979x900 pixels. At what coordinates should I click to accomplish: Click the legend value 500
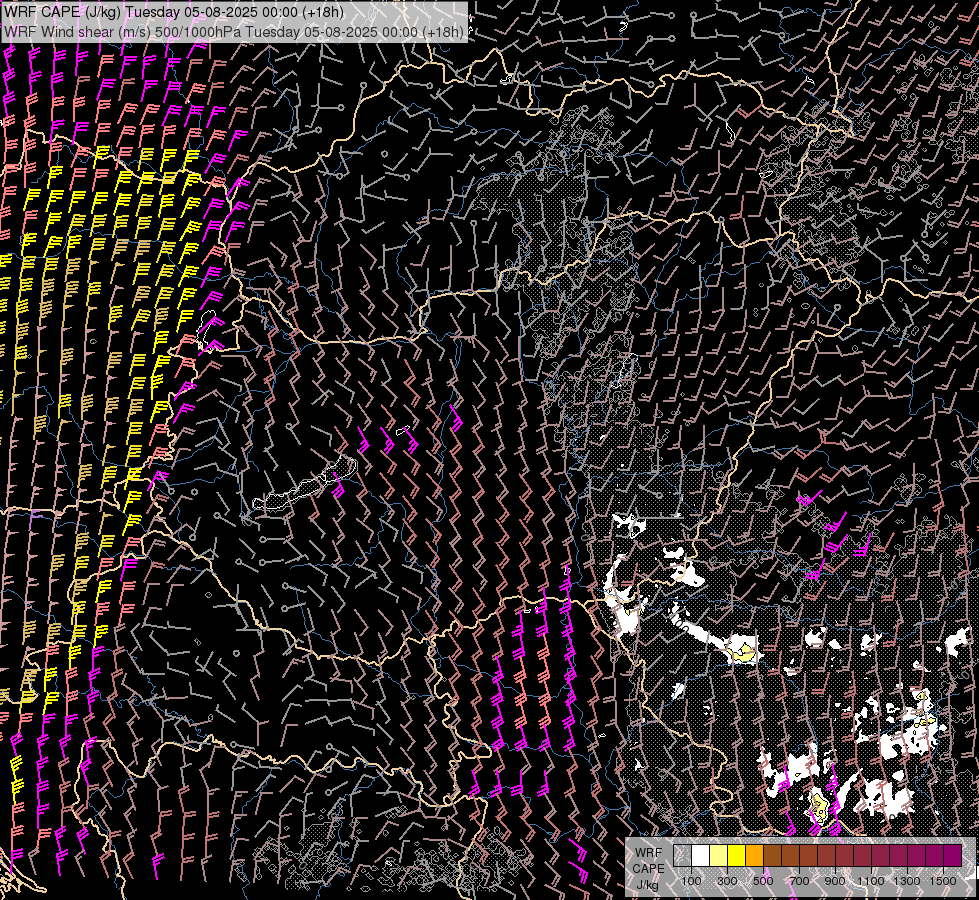763,881
